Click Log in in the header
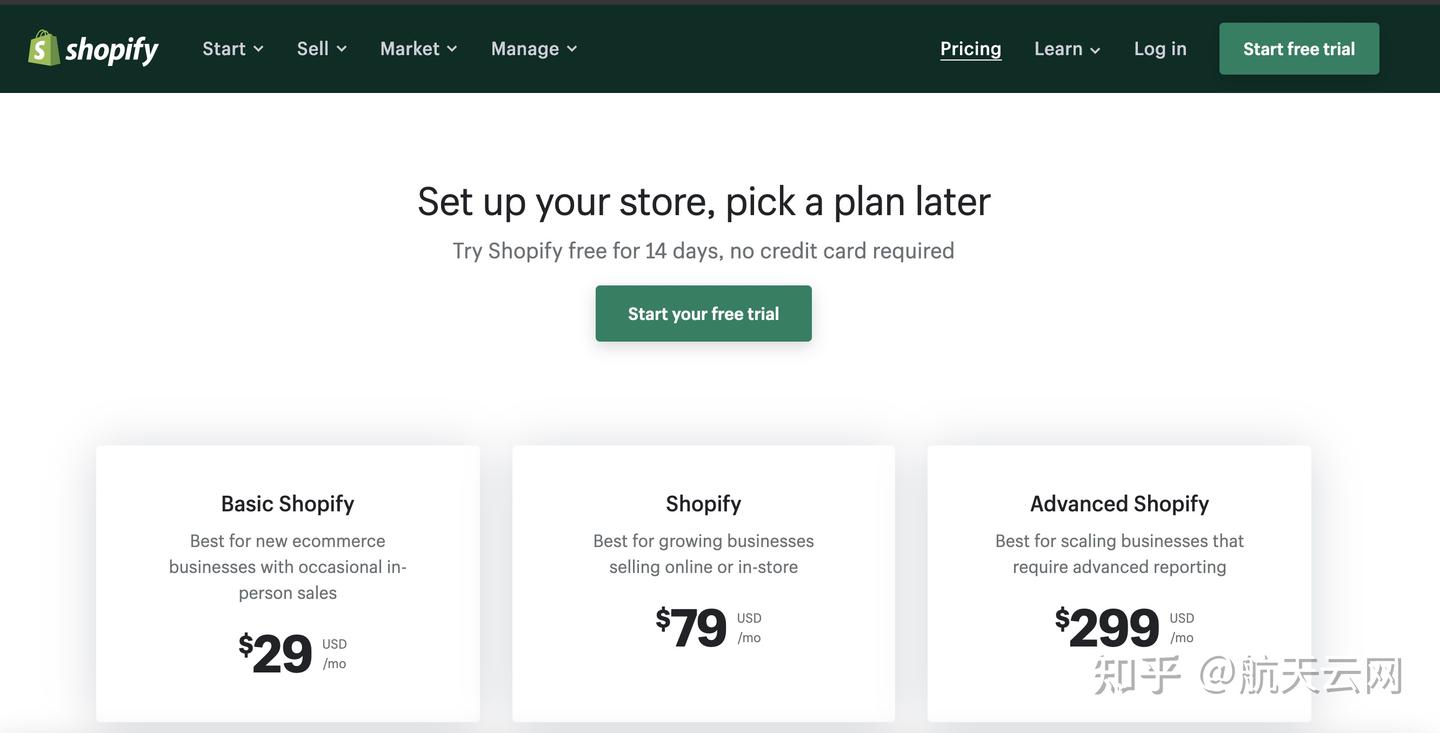This screenshot has height=733, width=1440. click(x=1160, y=49)
